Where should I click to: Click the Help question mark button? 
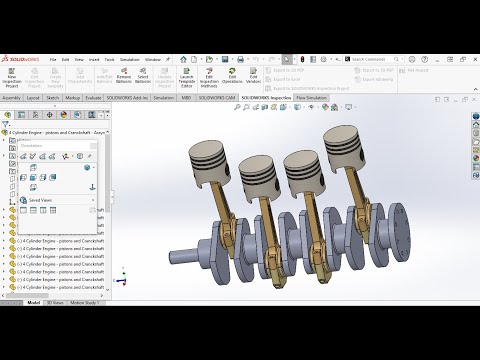[x=424, y=59]
